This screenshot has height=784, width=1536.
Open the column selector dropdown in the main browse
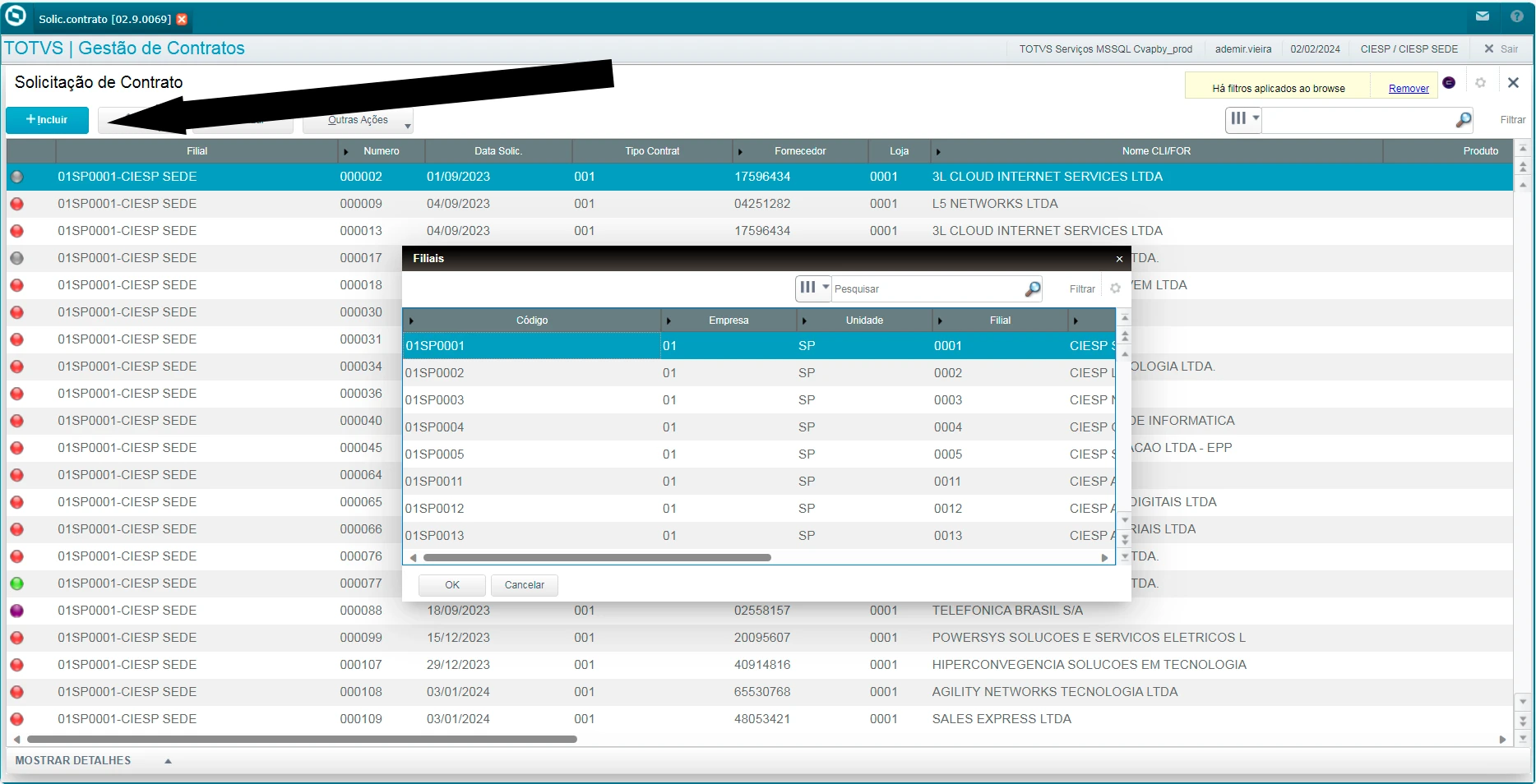tap(1243, 119)
